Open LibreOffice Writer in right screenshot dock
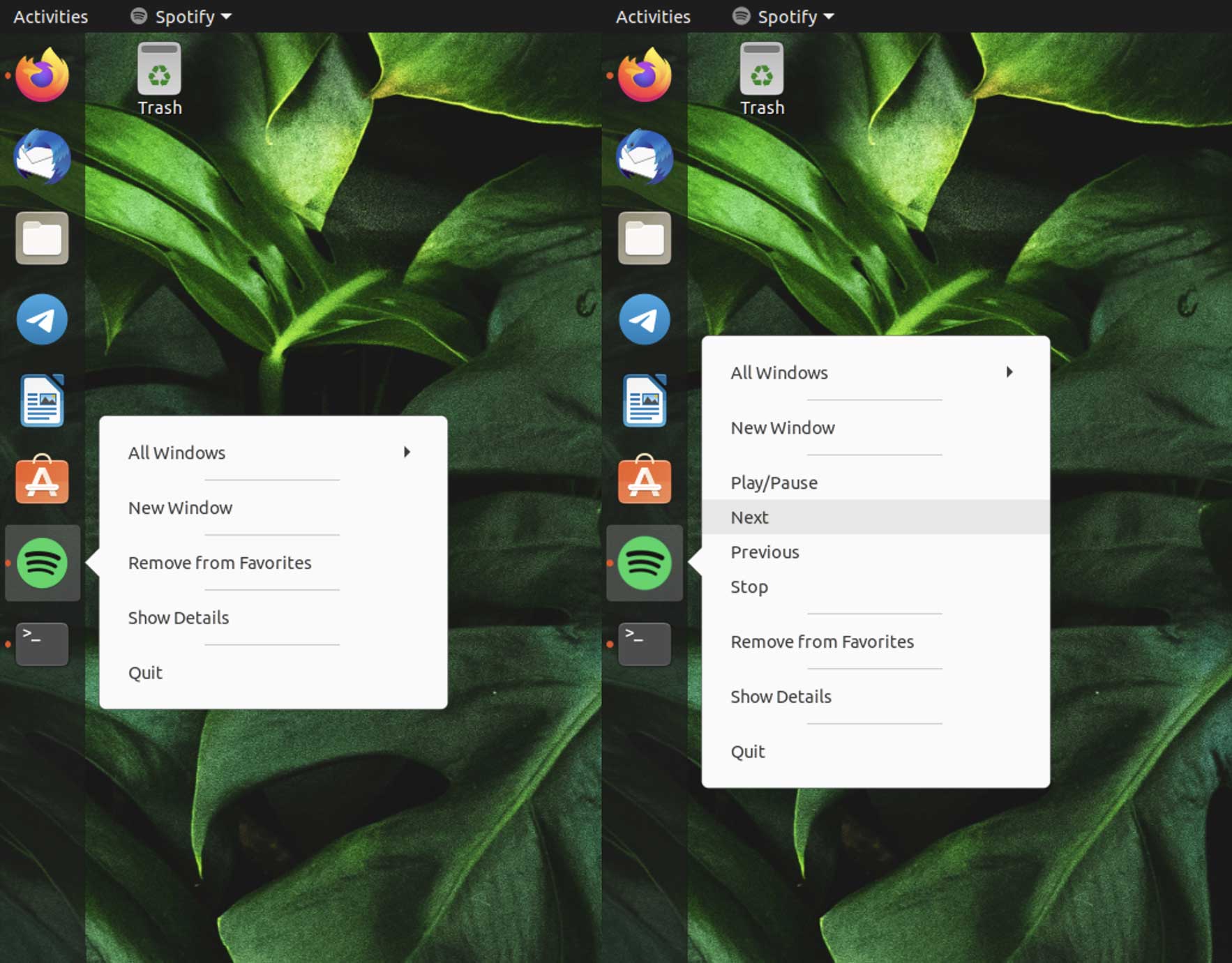The image size is (1232, 963). click(645, 400)
